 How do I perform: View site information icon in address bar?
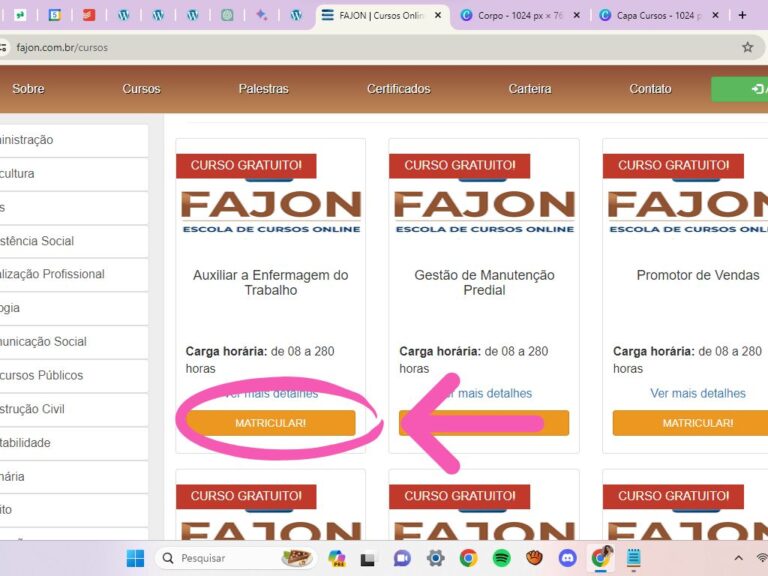click(x=4, y=48)
